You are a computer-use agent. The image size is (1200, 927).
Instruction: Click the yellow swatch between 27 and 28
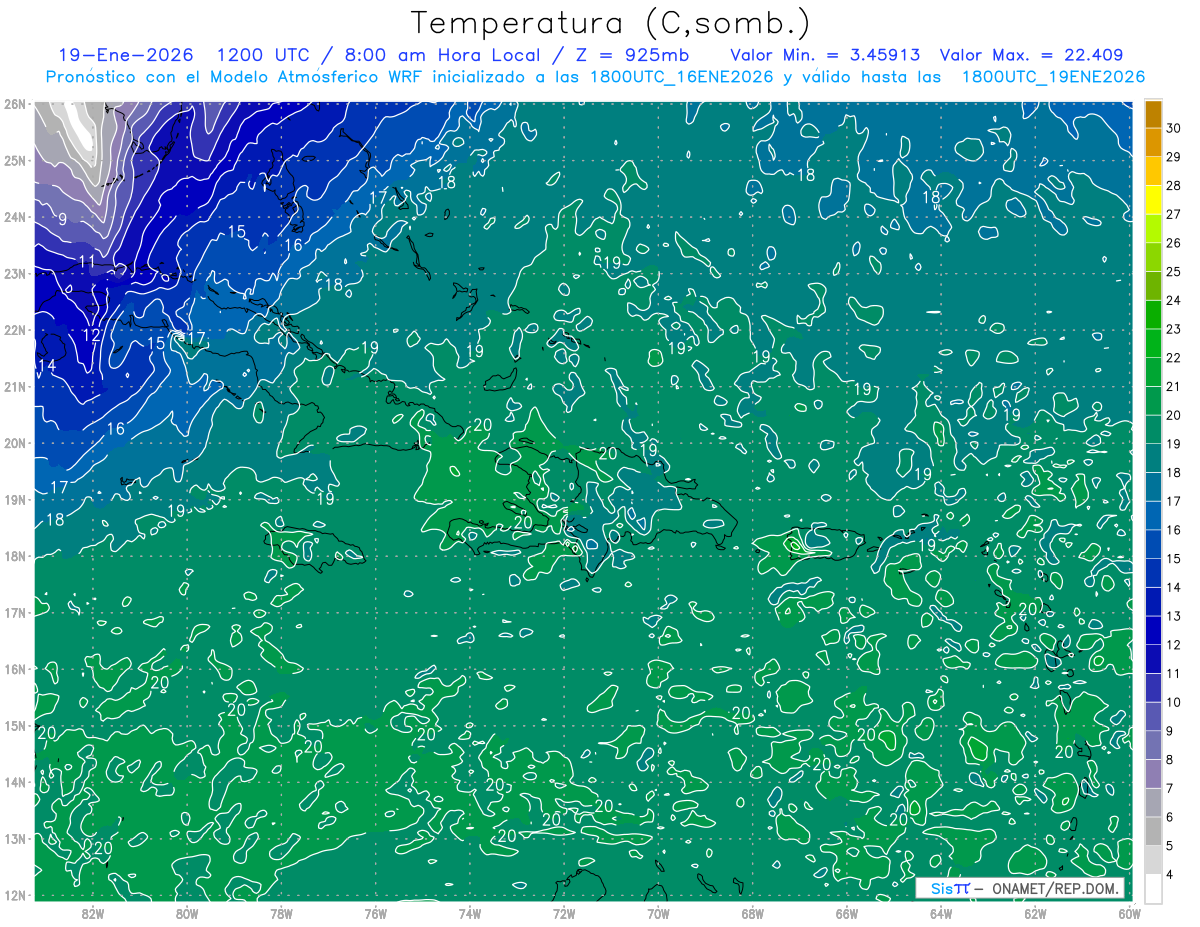tap(1153, 200)
